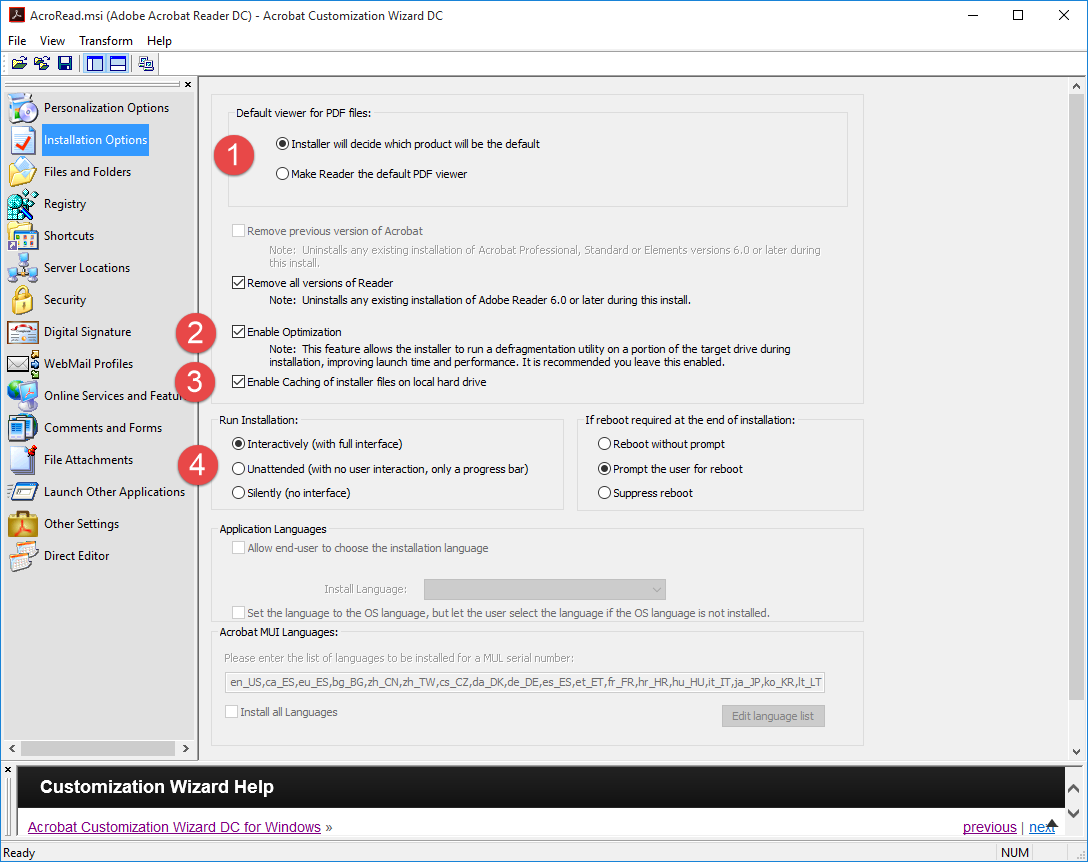Choose Interactively (with full interface) installation

click(238, 443)
